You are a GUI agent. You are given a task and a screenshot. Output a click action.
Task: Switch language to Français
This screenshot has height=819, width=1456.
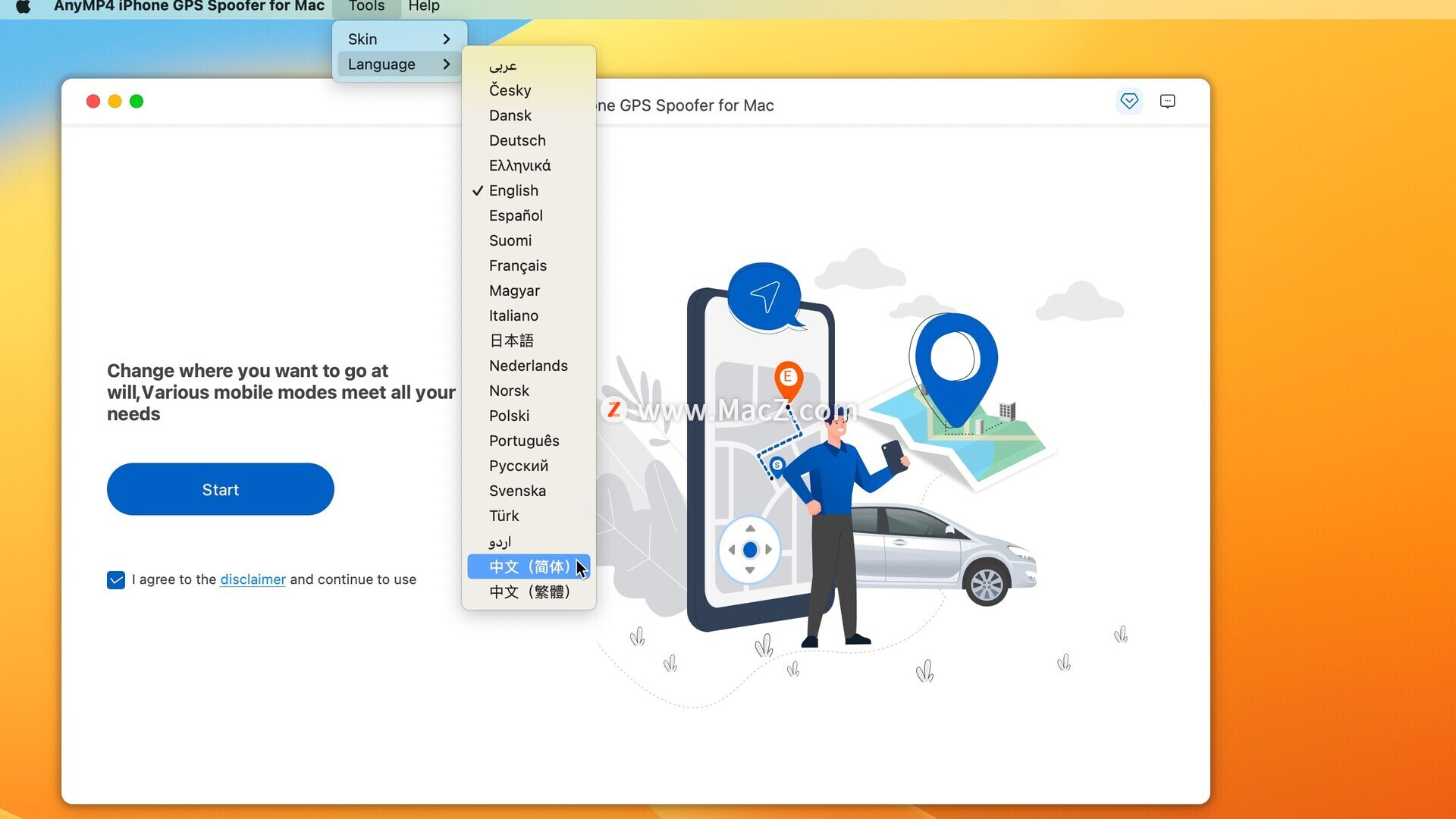click(x=529, y=265)
